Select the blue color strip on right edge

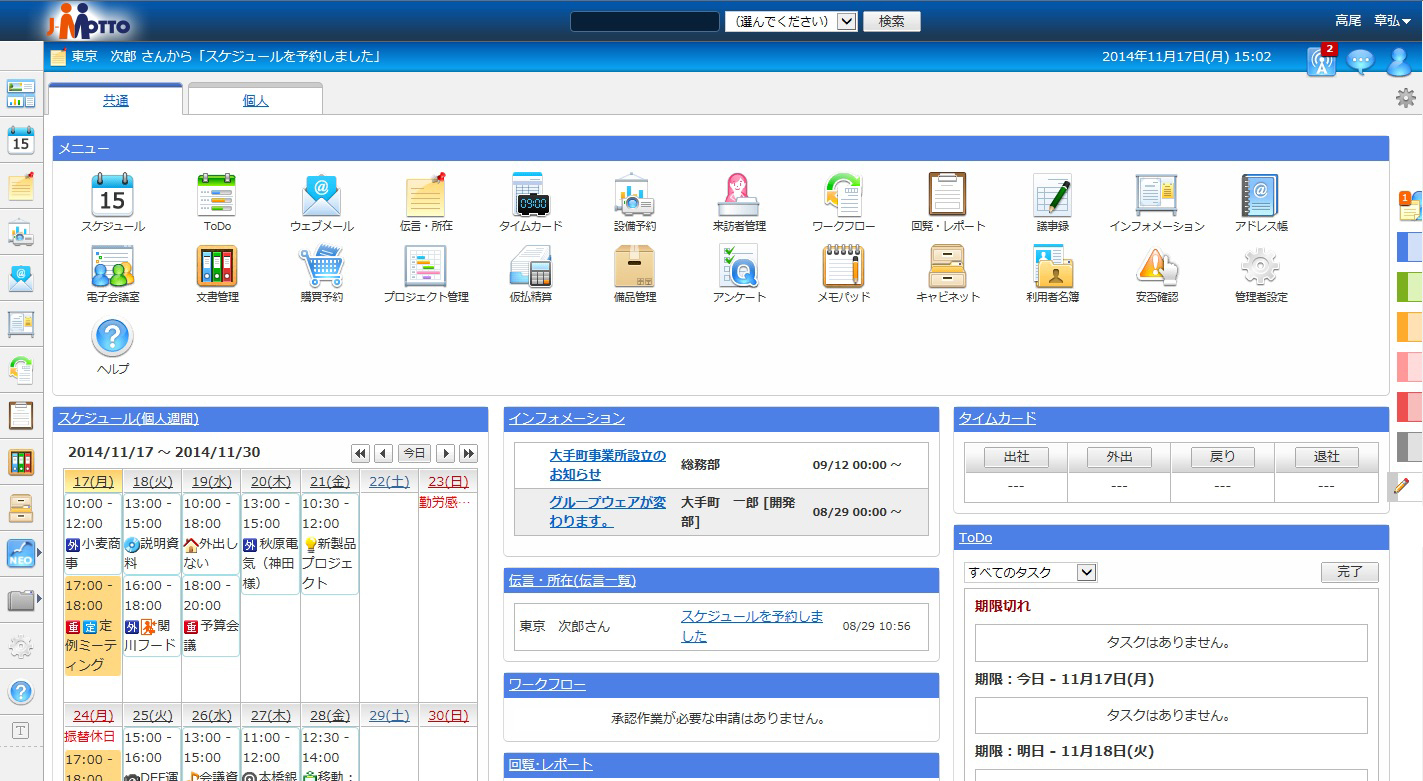(1409, 246)
